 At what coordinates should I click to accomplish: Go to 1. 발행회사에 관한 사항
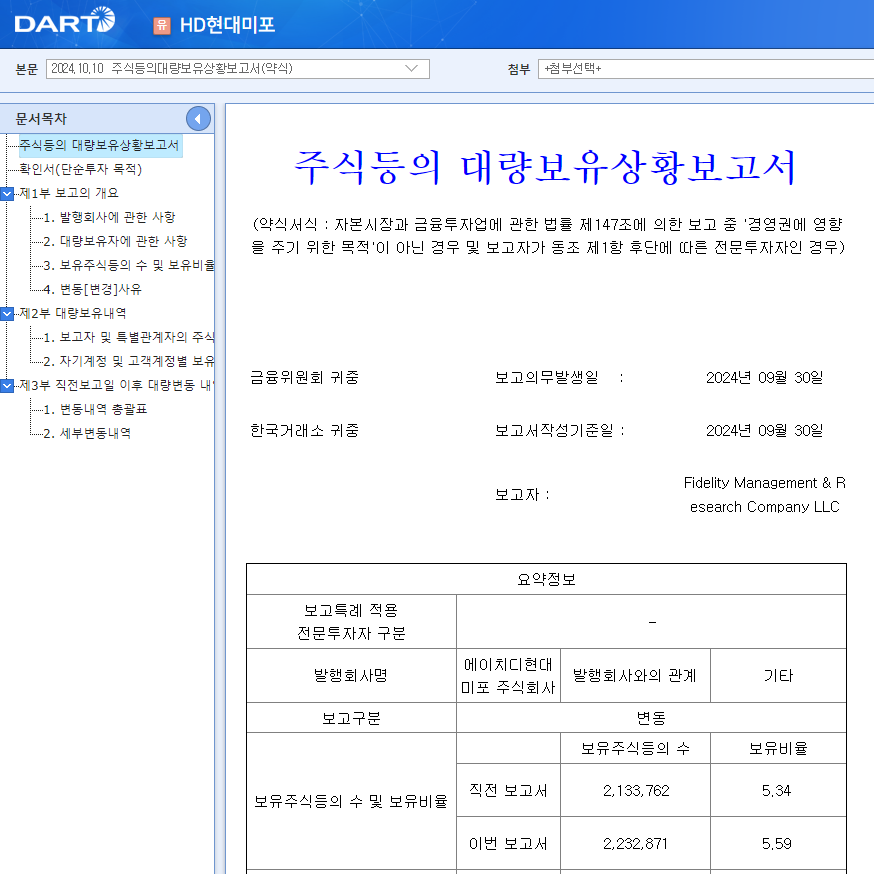(109, 217)
